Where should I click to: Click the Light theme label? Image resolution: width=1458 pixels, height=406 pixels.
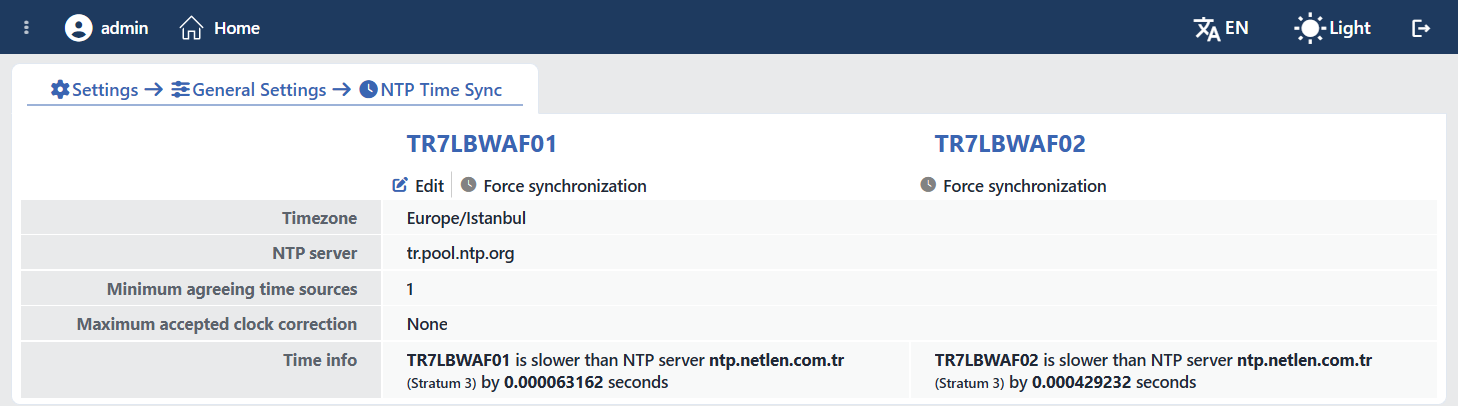[x=1350, y=28]
